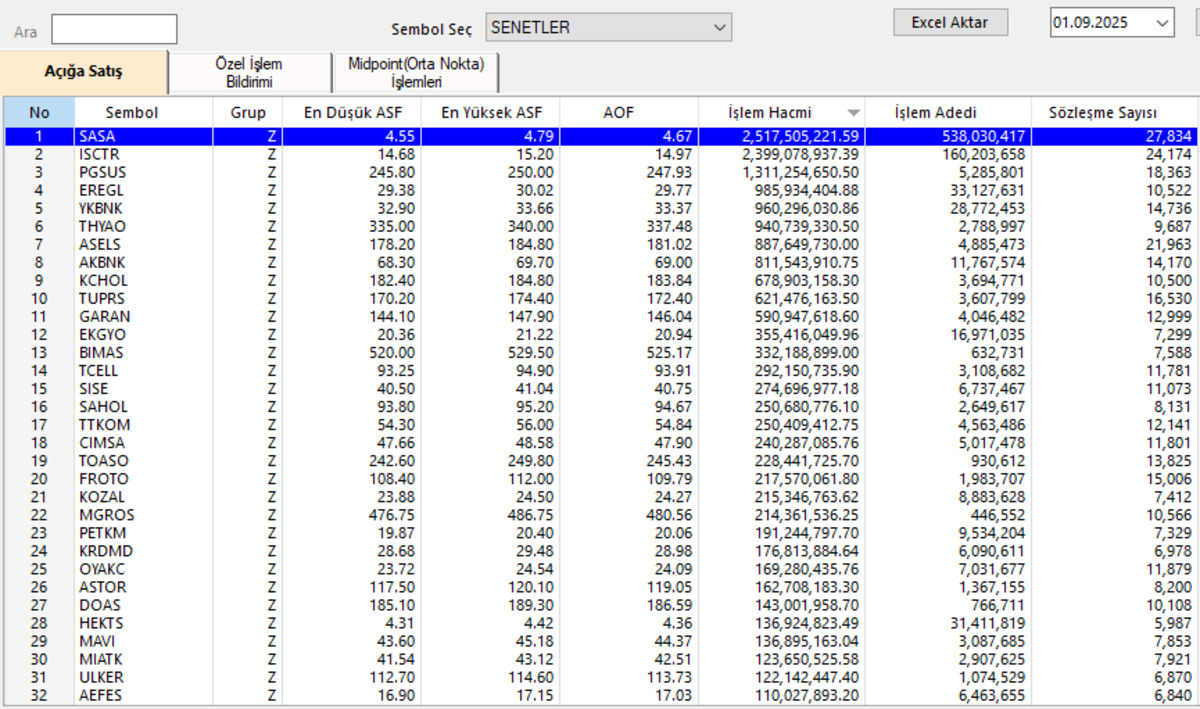1200x709 pixels.
Task: Open the Özel İşlem Bildirimi tab
Action: pos(250,73)
